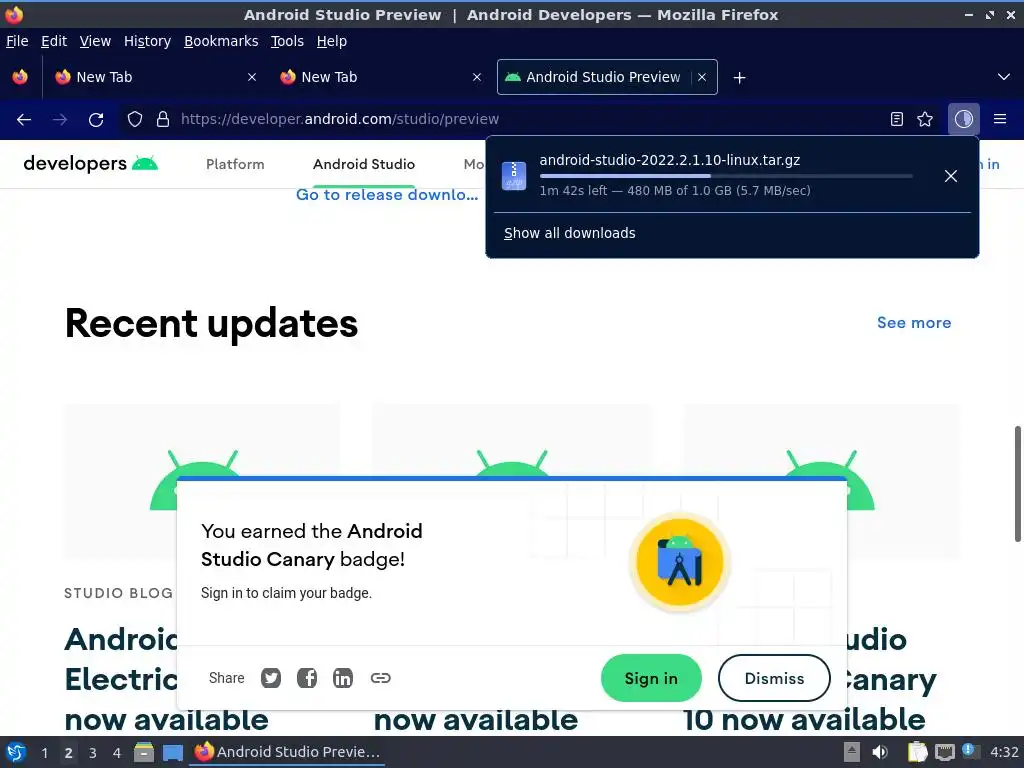This screenshot has width=1024, height=768.
Task: Click the download progress bar
Action: pos(726,176)
